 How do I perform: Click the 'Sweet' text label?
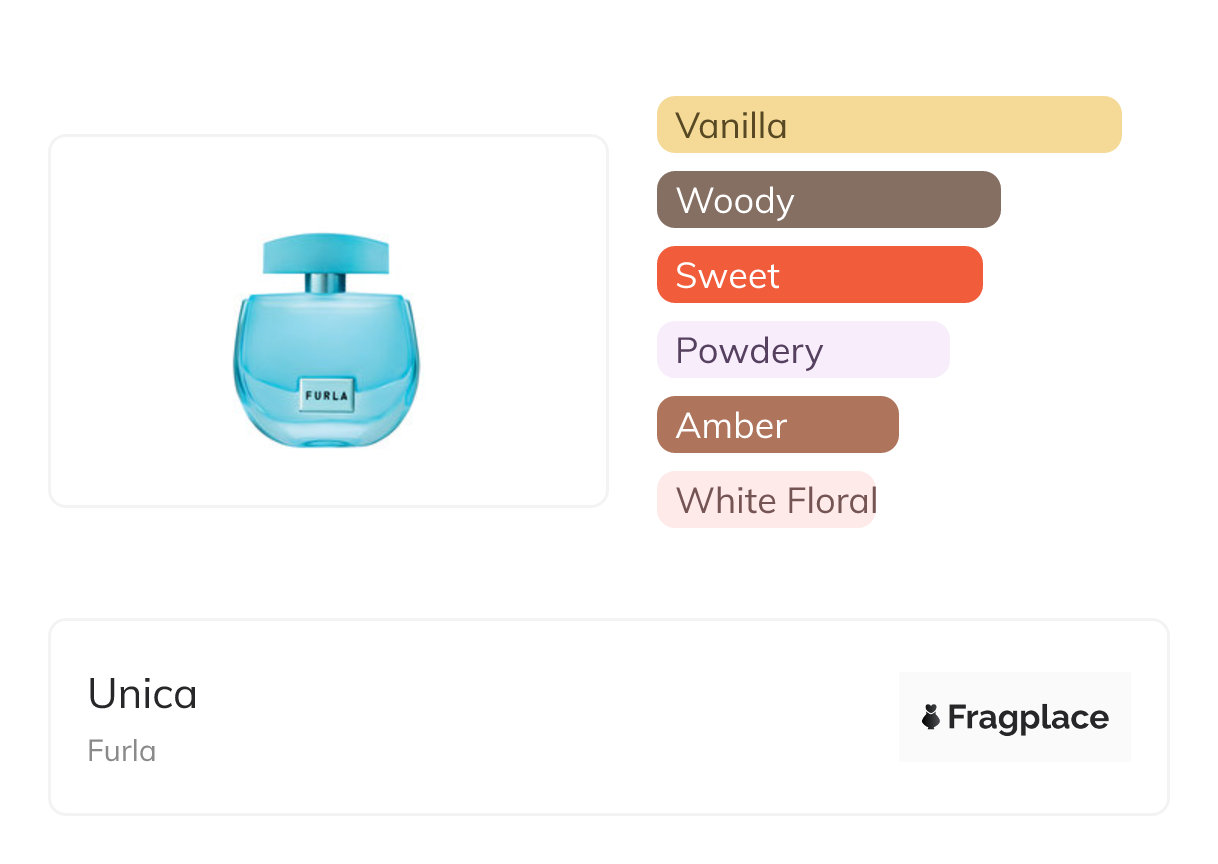[x=727, y=276]
